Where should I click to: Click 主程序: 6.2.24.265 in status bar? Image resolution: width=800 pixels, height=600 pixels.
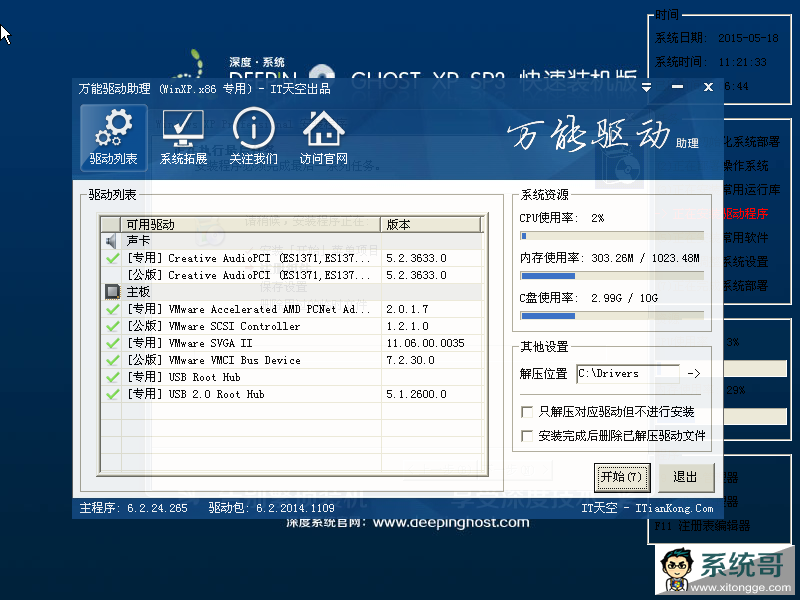134,508
